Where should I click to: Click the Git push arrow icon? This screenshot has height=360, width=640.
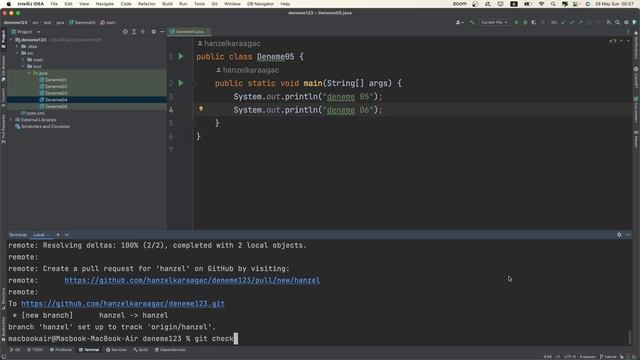pyautogui.click(x=580, y=22)
